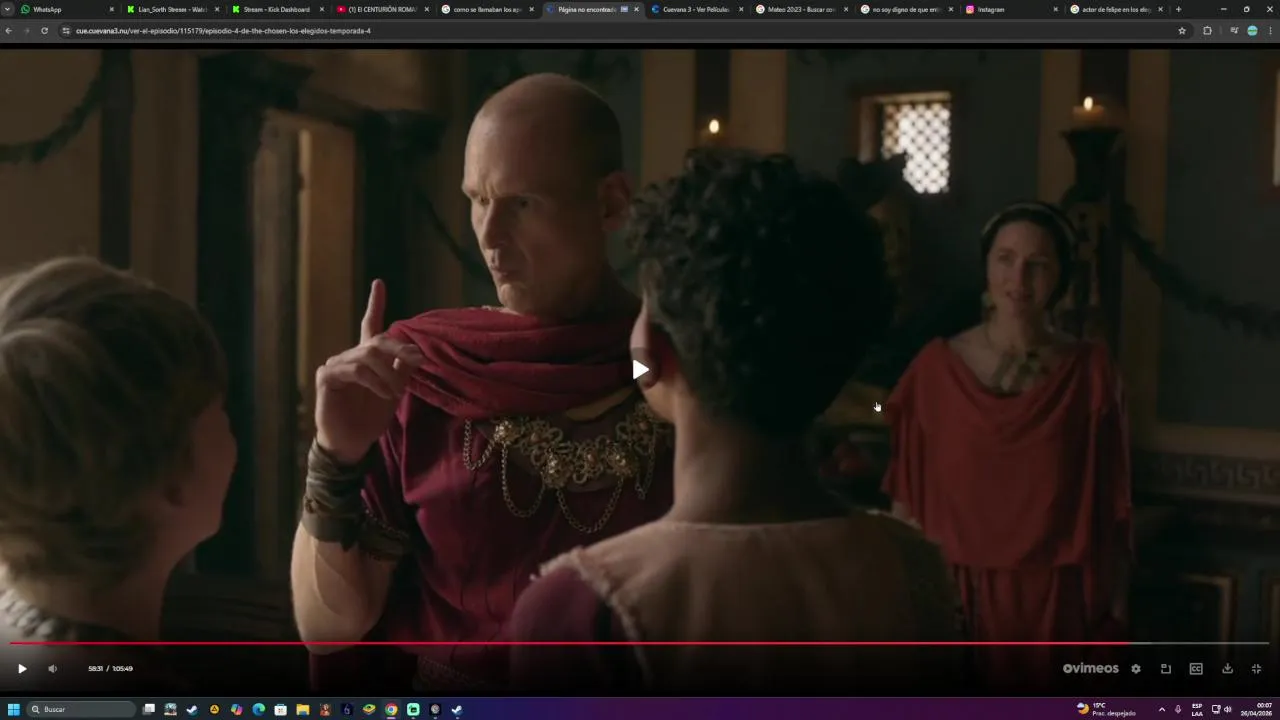Switch to the 'actor de felipe' tab
Image resolution: width=1280 pixels, height=720 pixels.
click(x=1116, y=9)
